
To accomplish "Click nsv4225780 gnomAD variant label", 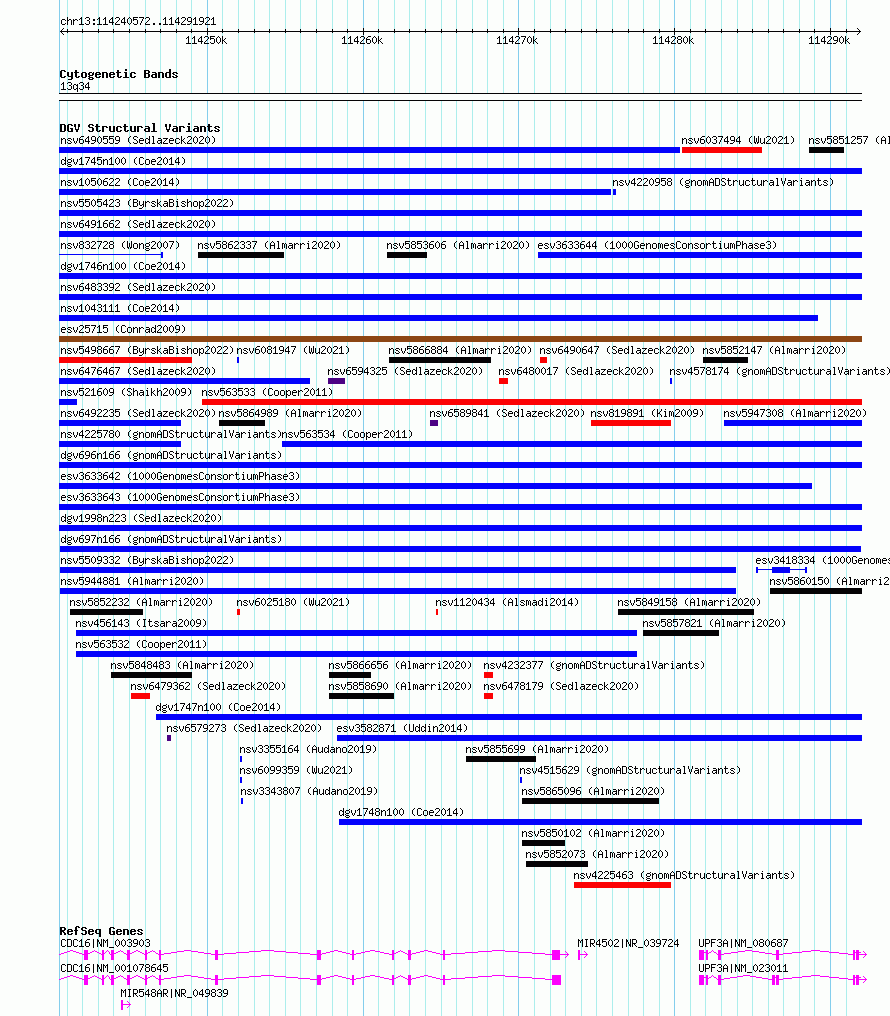I will click(171, 434).
